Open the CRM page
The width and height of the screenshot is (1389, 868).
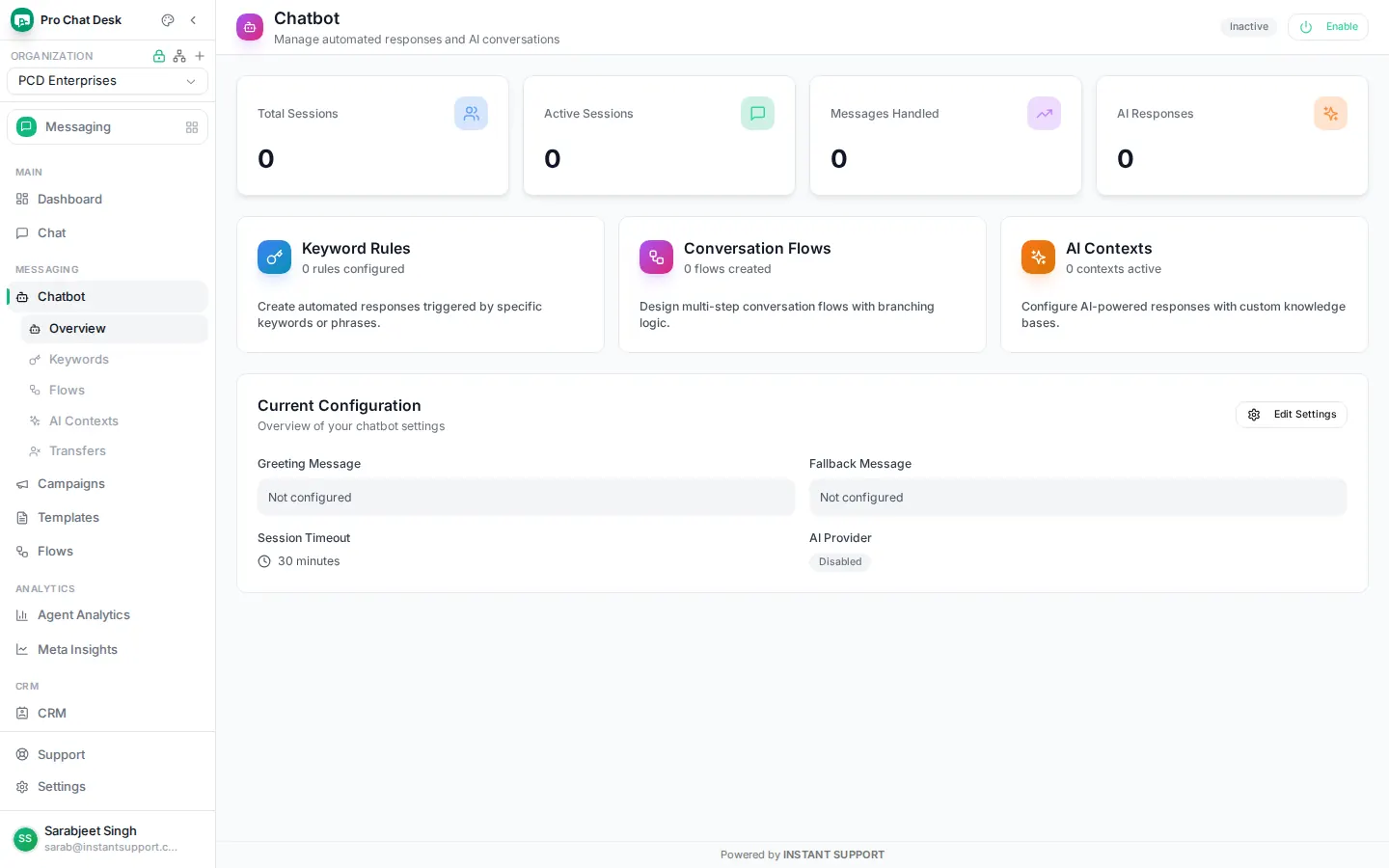(107, 714)
